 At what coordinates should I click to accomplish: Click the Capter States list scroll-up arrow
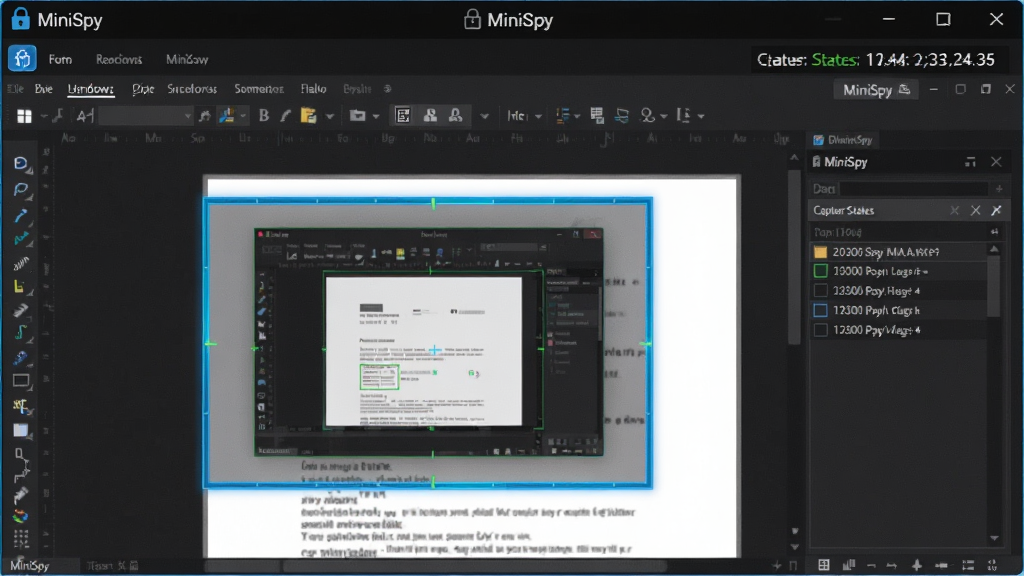pyautogui.click(x=994, y=249)
